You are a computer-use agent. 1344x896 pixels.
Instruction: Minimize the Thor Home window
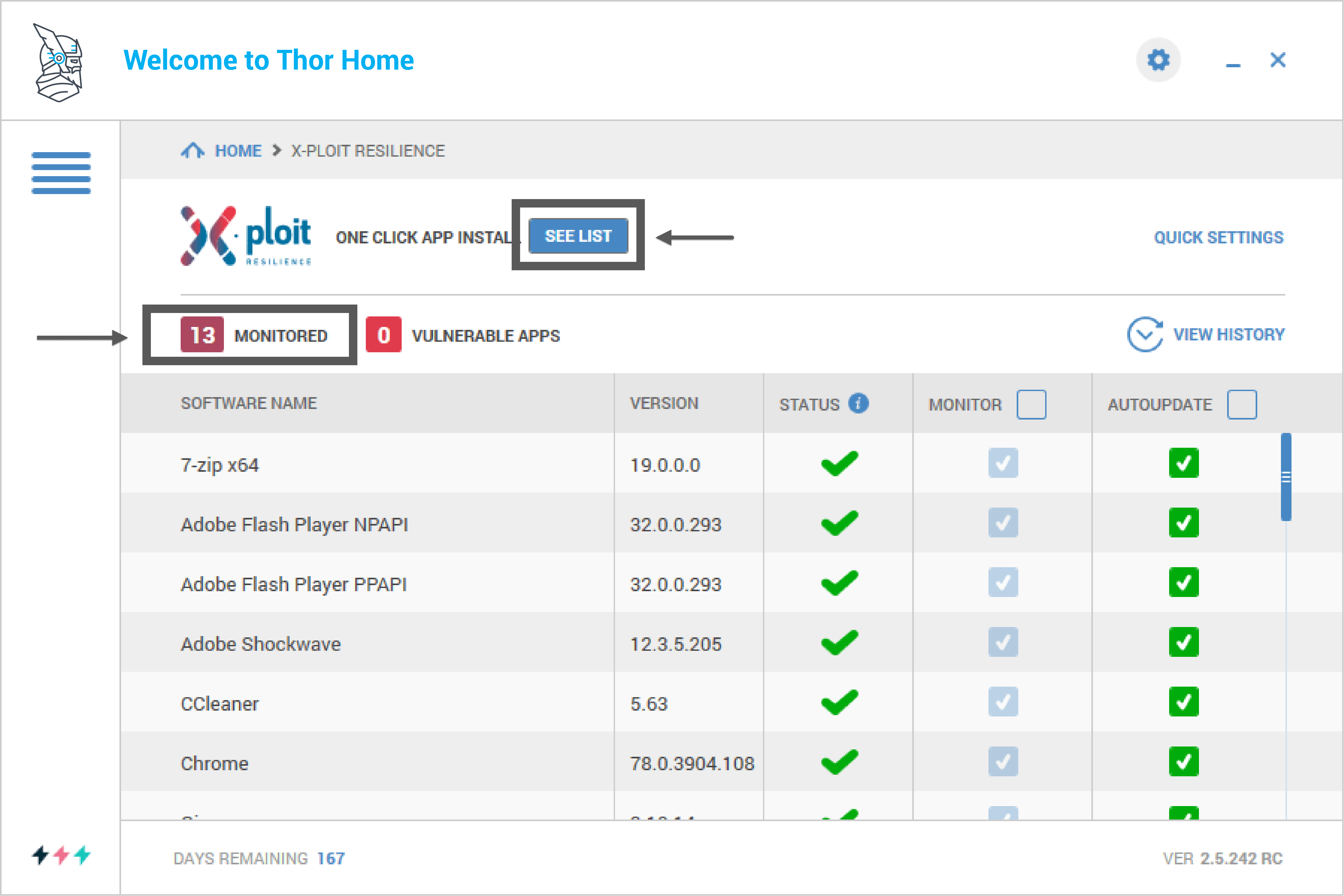click(1233, 65)
